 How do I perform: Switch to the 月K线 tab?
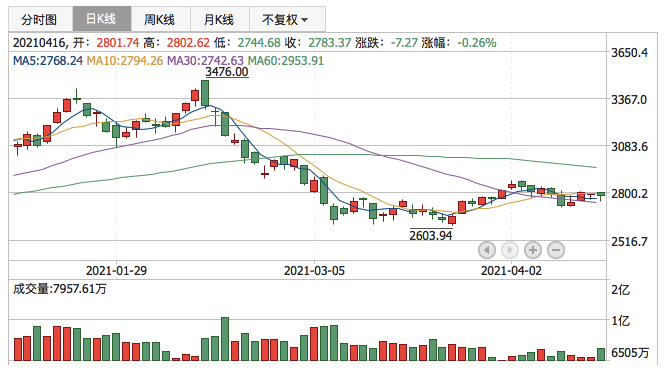(x=219, y=19)
